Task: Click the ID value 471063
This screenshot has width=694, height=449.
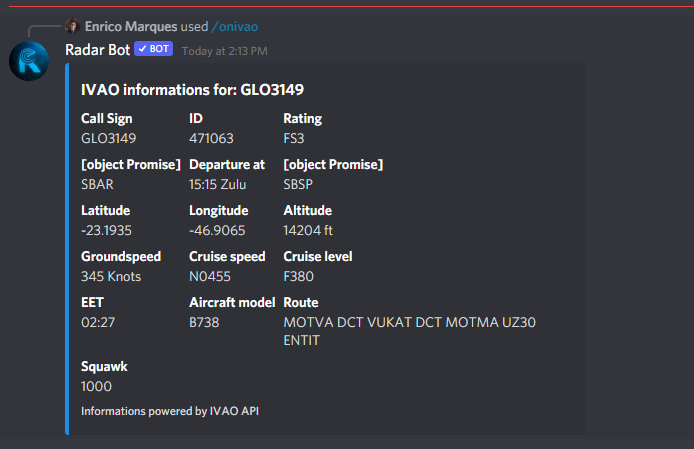Action: pyautogui.click(x=211, y=139)
